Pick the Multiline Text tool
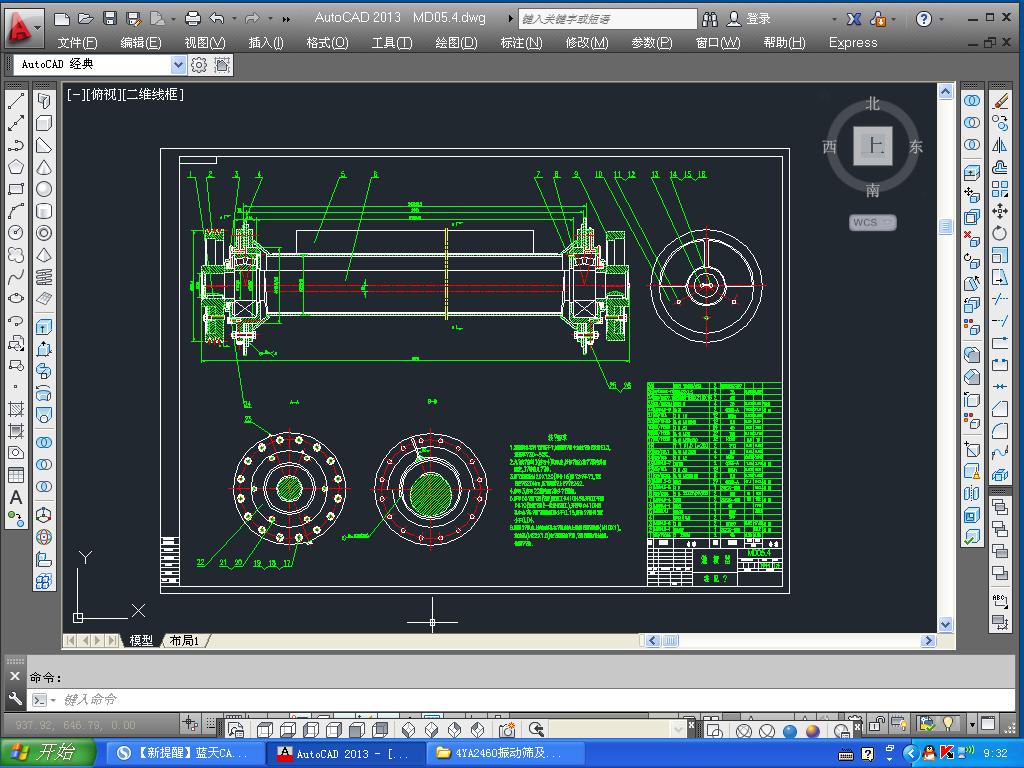The height and width of the screenshot is (768, 1024). point(16,497)
